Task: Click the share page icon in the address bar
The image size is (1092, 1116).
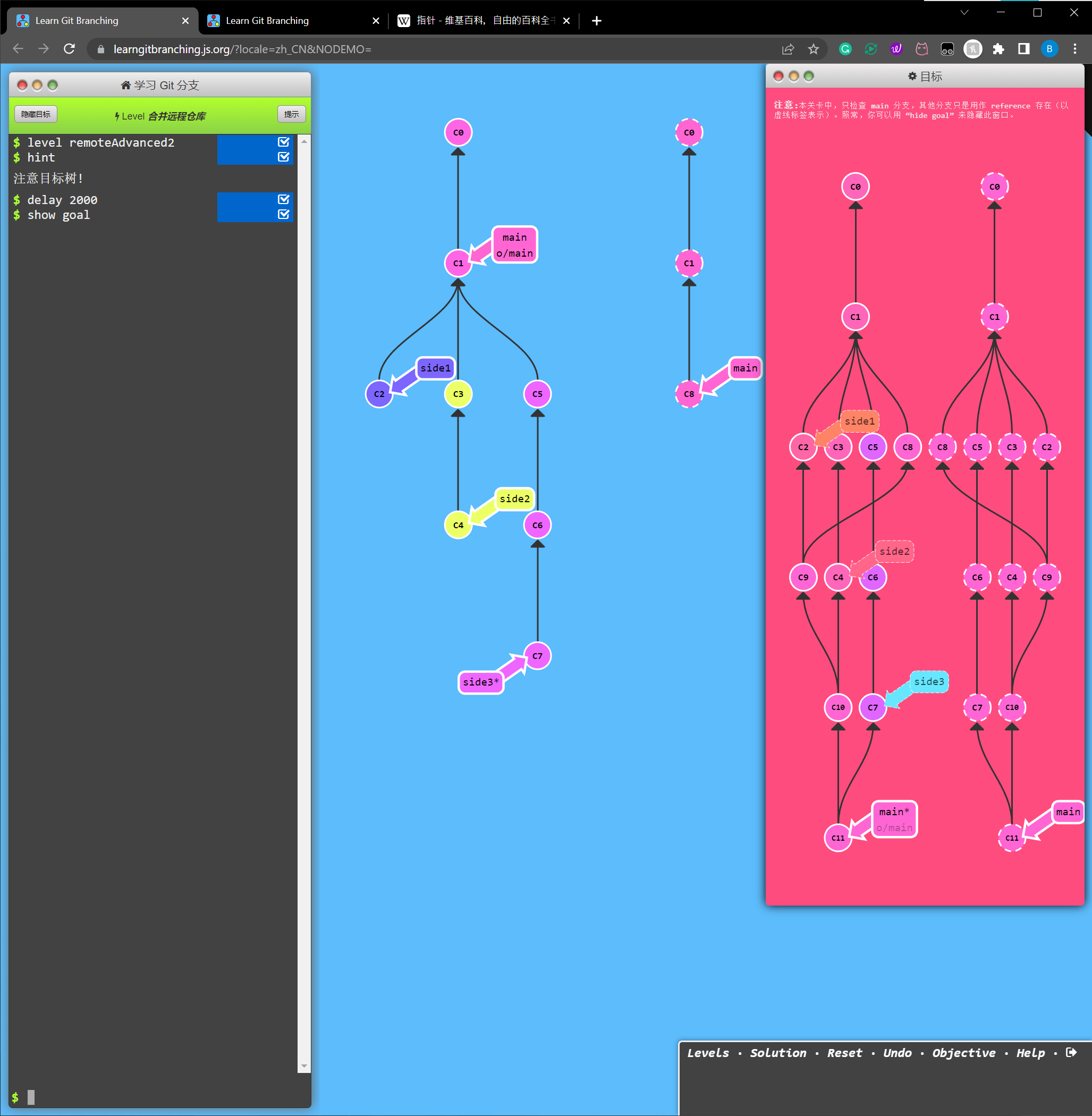Action: 788,49
